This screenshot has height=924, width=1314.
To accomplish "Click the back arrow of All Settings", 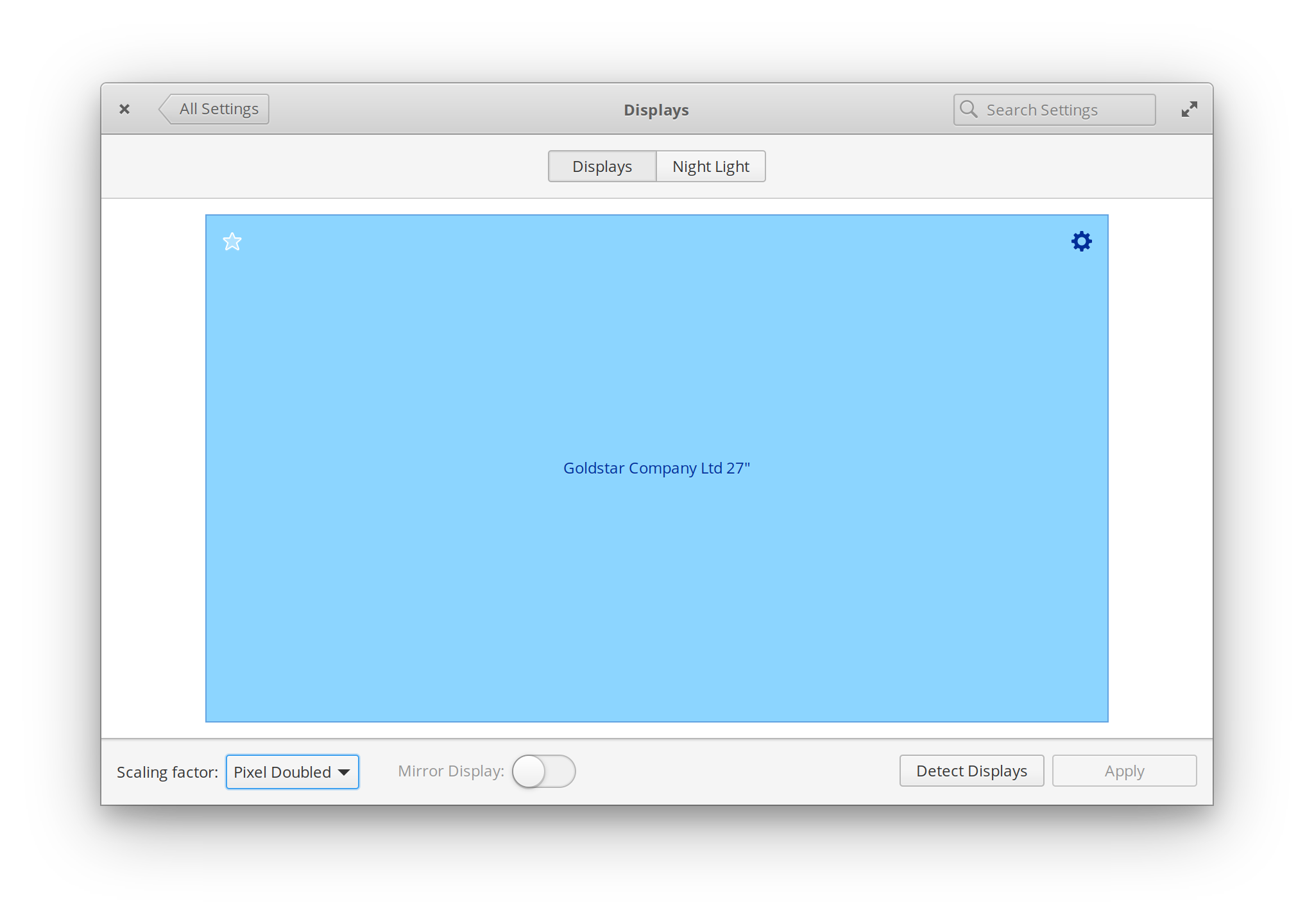I will pyautogui.click(x=166, y=109).
